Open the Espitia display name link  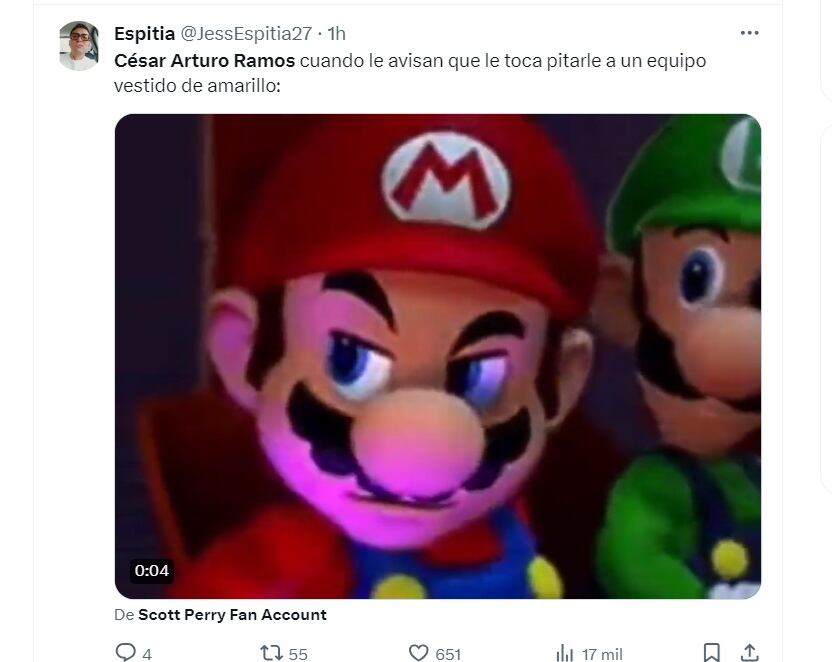click(x=145, y=35)
